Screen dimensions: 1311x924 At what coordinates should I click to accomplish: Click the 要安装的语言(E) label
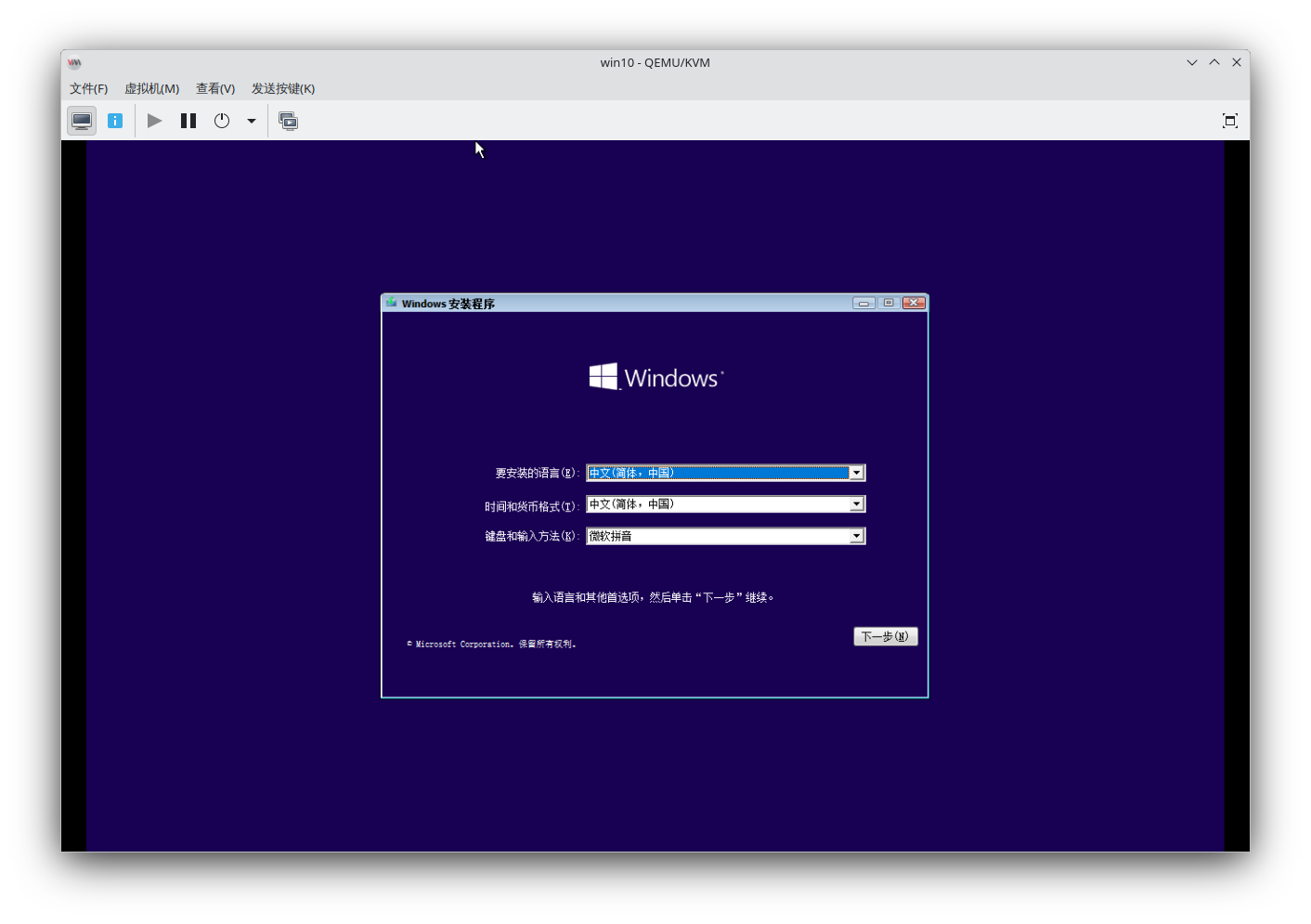(x=537, y=474)
